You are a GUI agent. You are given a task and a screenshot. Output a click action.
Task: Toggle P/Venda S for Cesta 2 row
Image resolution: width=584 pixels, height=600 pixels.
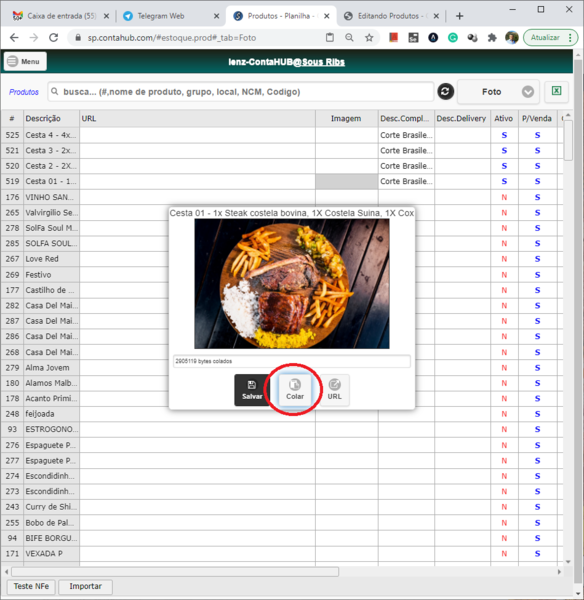(x=537, y=166)
